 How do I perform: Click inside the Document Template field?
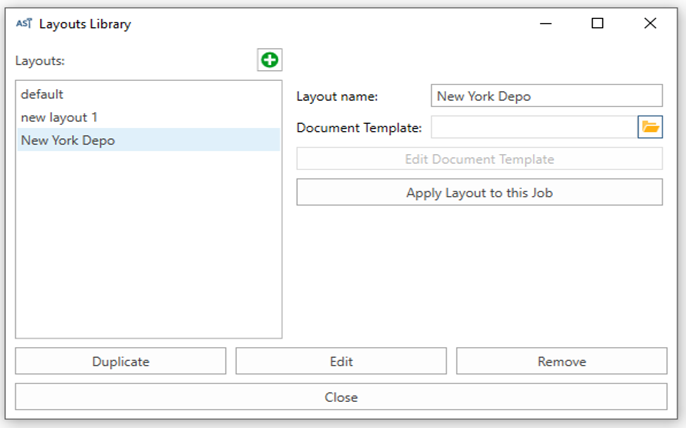tap(534, 127)
